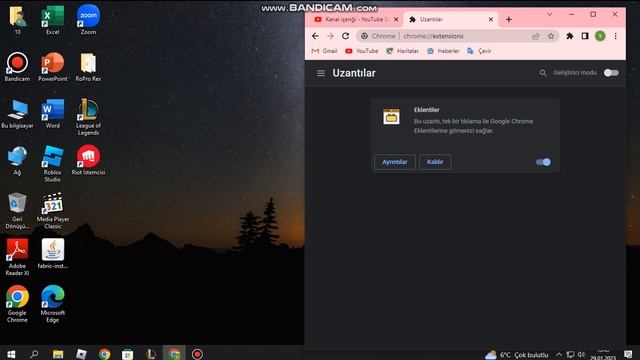Select the Bu bilgisayar desktop icon
Screen dimensions: 640x360
click(x=17, y=113)
